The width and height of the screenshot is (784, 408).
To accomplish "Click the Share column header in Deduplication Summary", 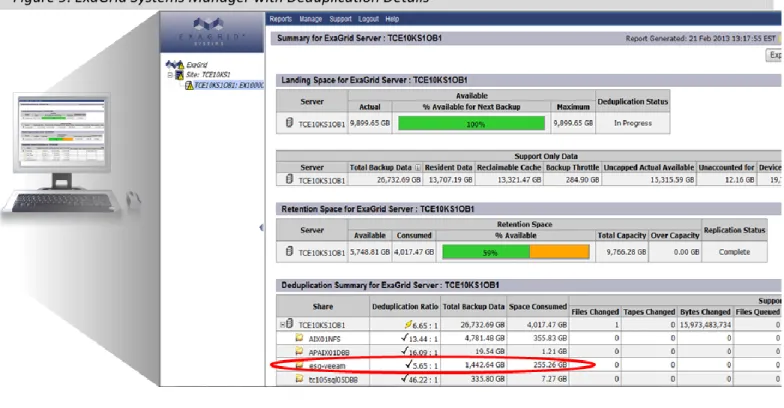I will [323, 306].
